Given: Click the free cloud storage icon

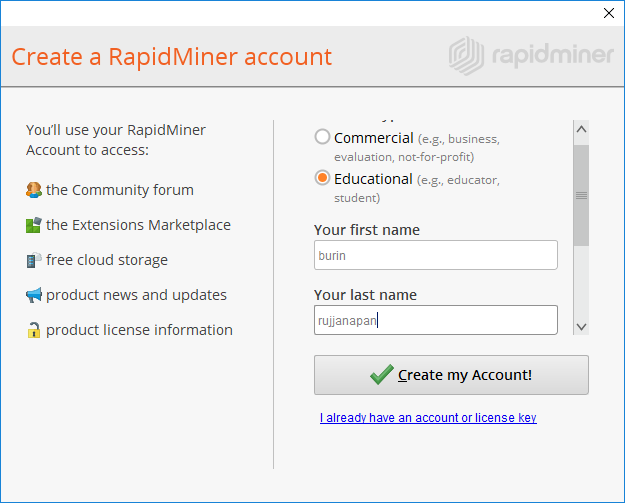Looking at the screenshot, I should coord(34,260).
